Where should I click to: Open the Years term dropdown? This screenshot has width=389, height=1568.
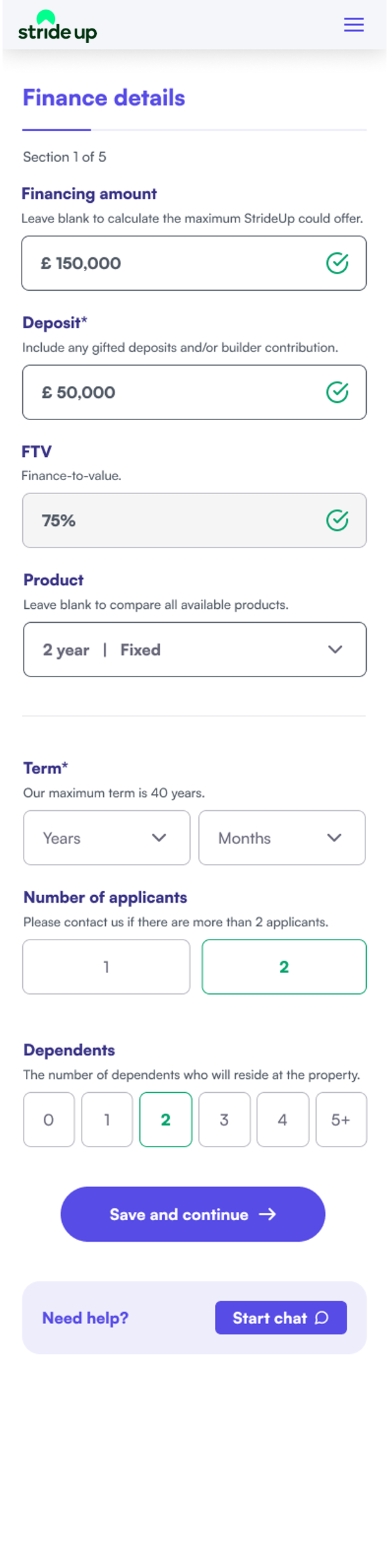coord(106,838)
